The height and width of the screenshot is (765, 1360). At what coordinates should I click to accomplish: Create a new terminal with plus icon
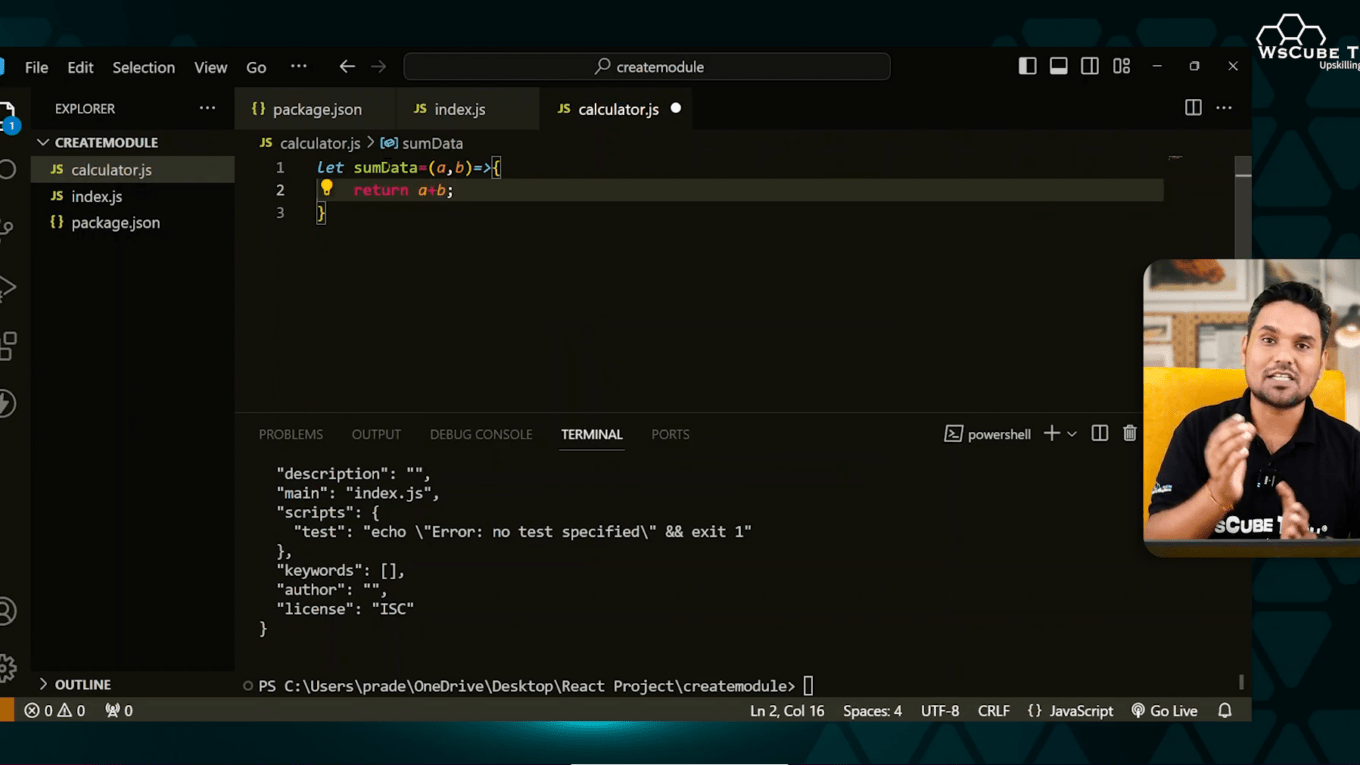coord(1051,434)
